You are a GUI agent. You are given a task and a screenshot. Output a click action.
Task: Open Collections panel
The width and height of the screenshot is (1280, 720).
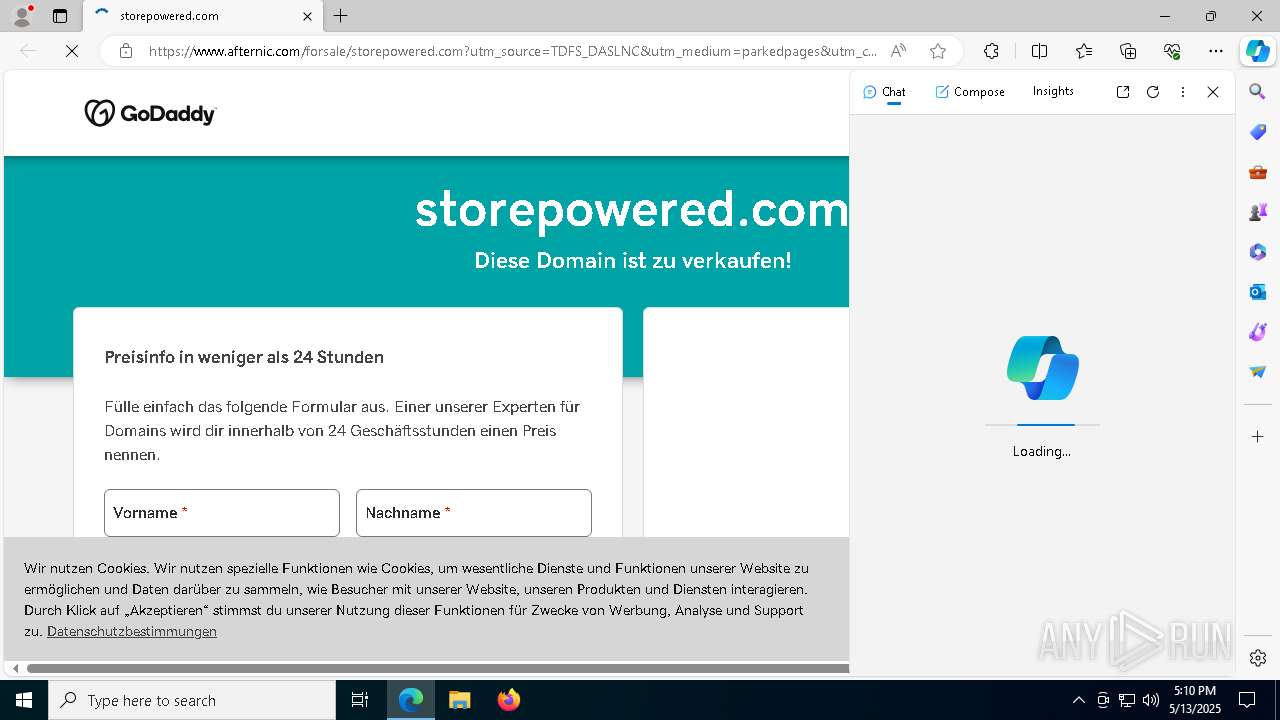[x=1128, y=51]
